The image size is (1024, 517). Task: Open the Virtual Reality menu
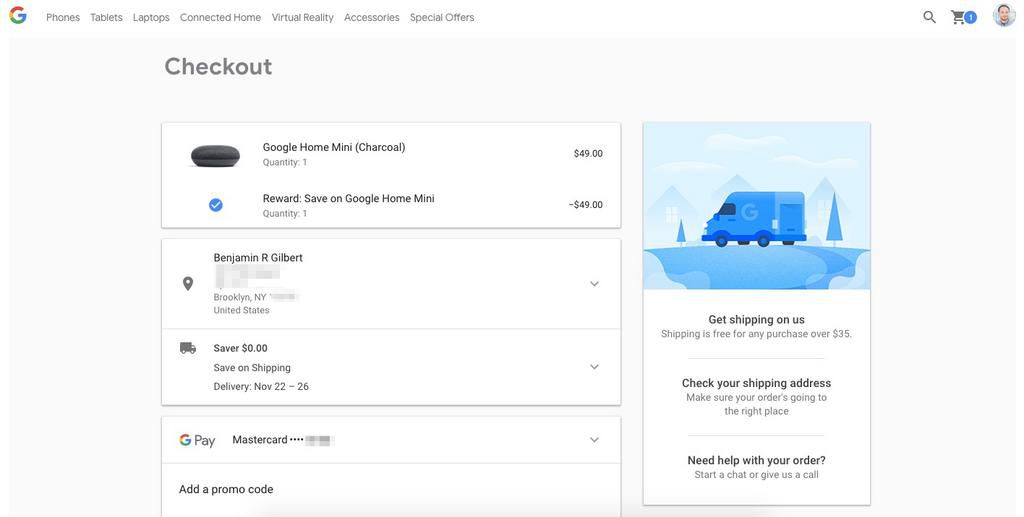(x=302, y=18)
